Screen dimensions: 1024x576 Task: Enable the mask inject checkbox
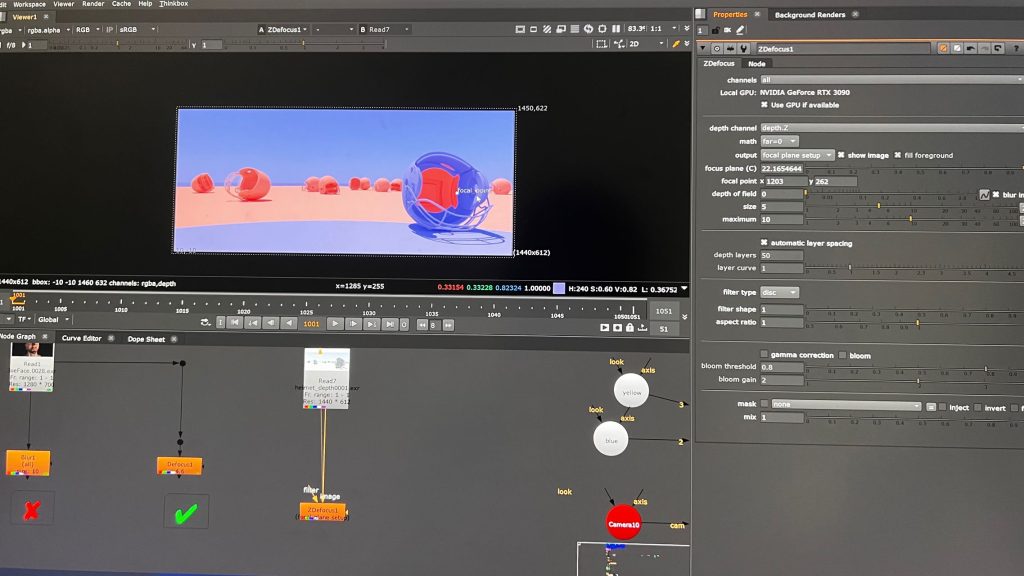point(942,407)
